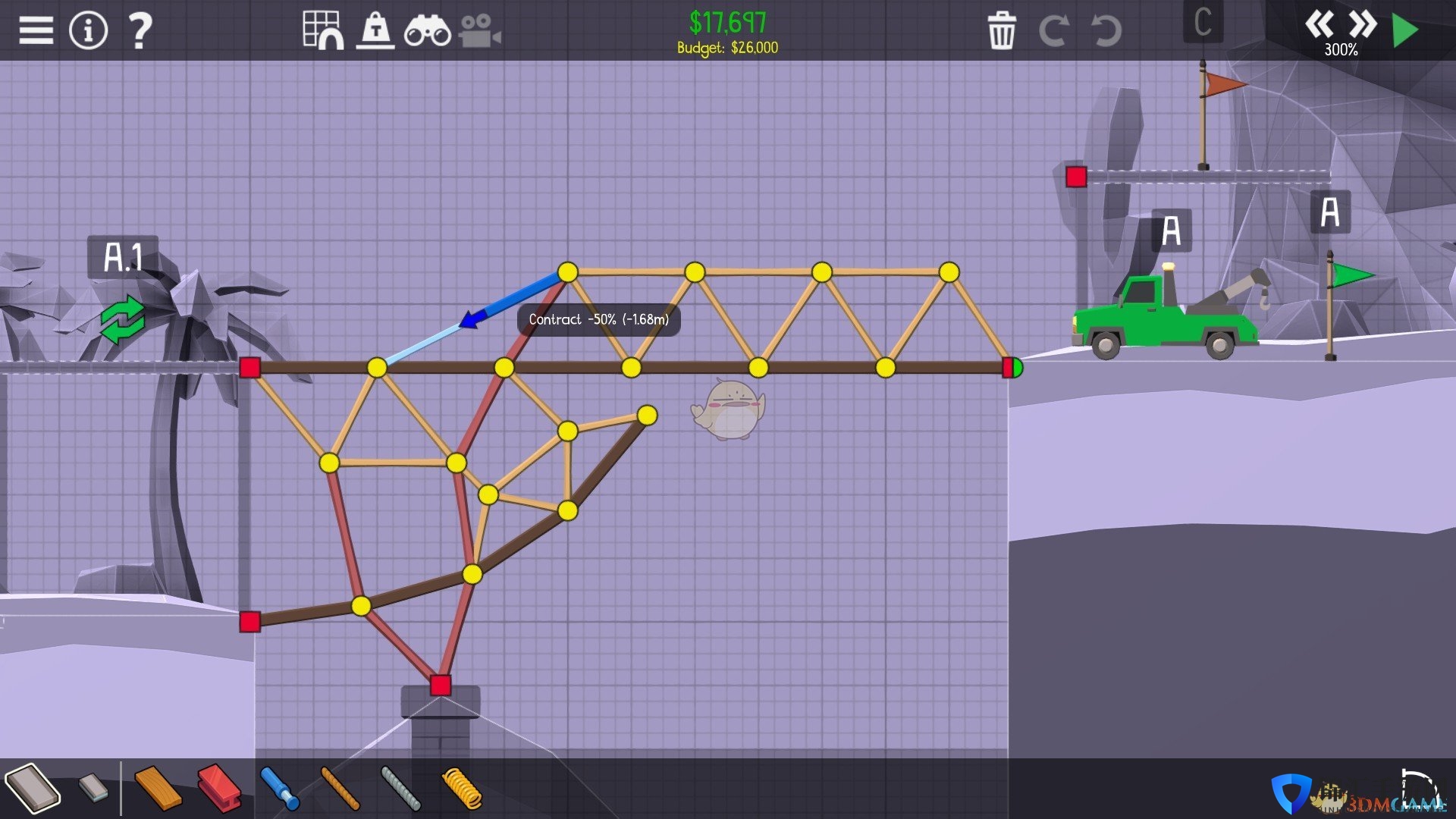1456x819 pixels.
Task: Increase simulation speed with right arrows
Action: pyautogui.click(x=1363, y=24)
